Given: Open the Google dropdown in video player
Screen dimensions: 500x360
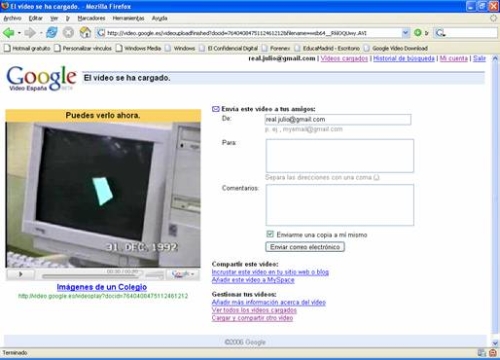Looking at the screenshot, I should pos(183,274).
